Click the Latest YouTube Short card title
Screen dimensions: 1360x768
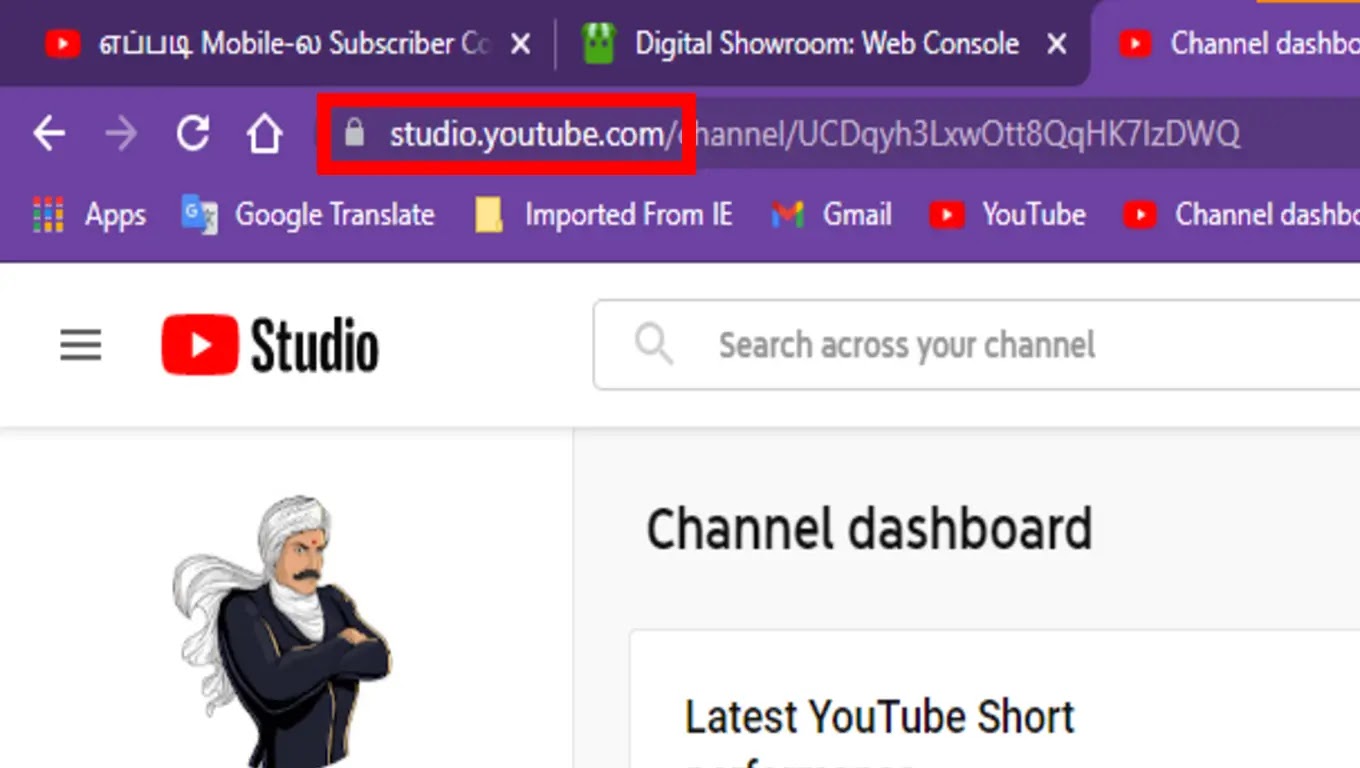[880, 717]
